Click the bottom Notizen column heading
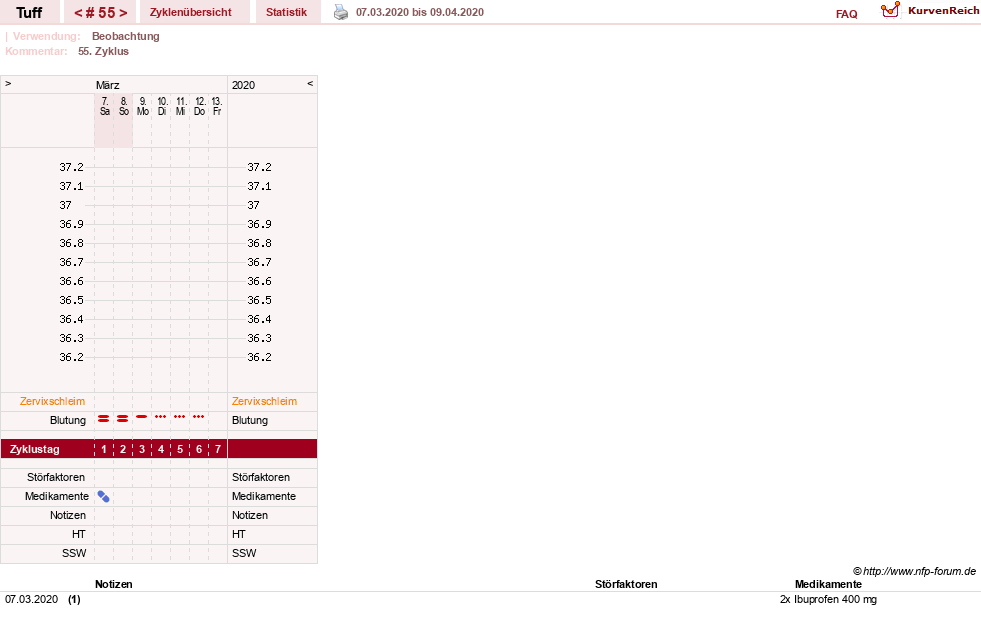 tap(114, 584)
